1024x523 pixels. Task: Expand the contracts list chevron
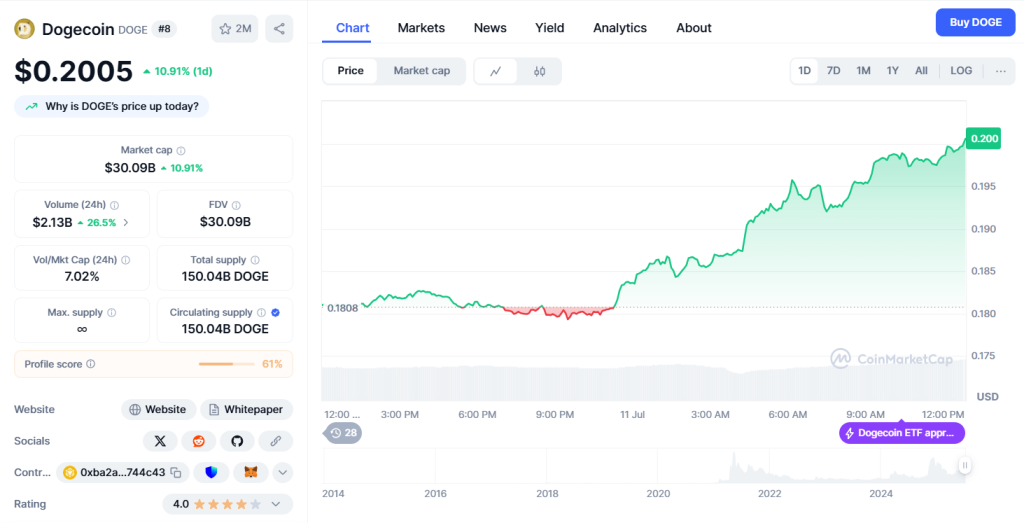click(x=283, y=473)
